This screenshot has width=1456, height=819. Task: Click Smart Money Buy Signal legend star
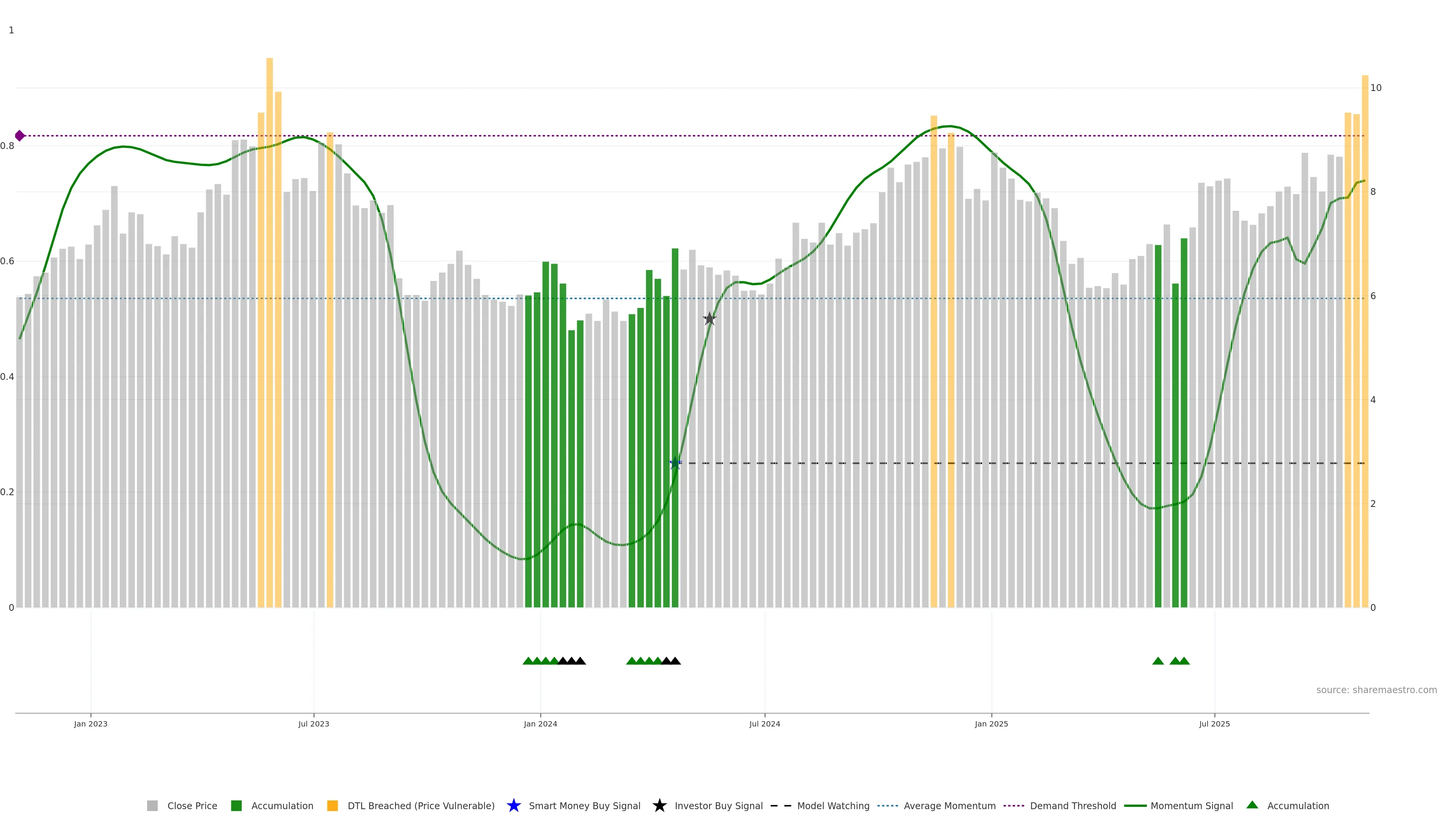coord(514,805)
